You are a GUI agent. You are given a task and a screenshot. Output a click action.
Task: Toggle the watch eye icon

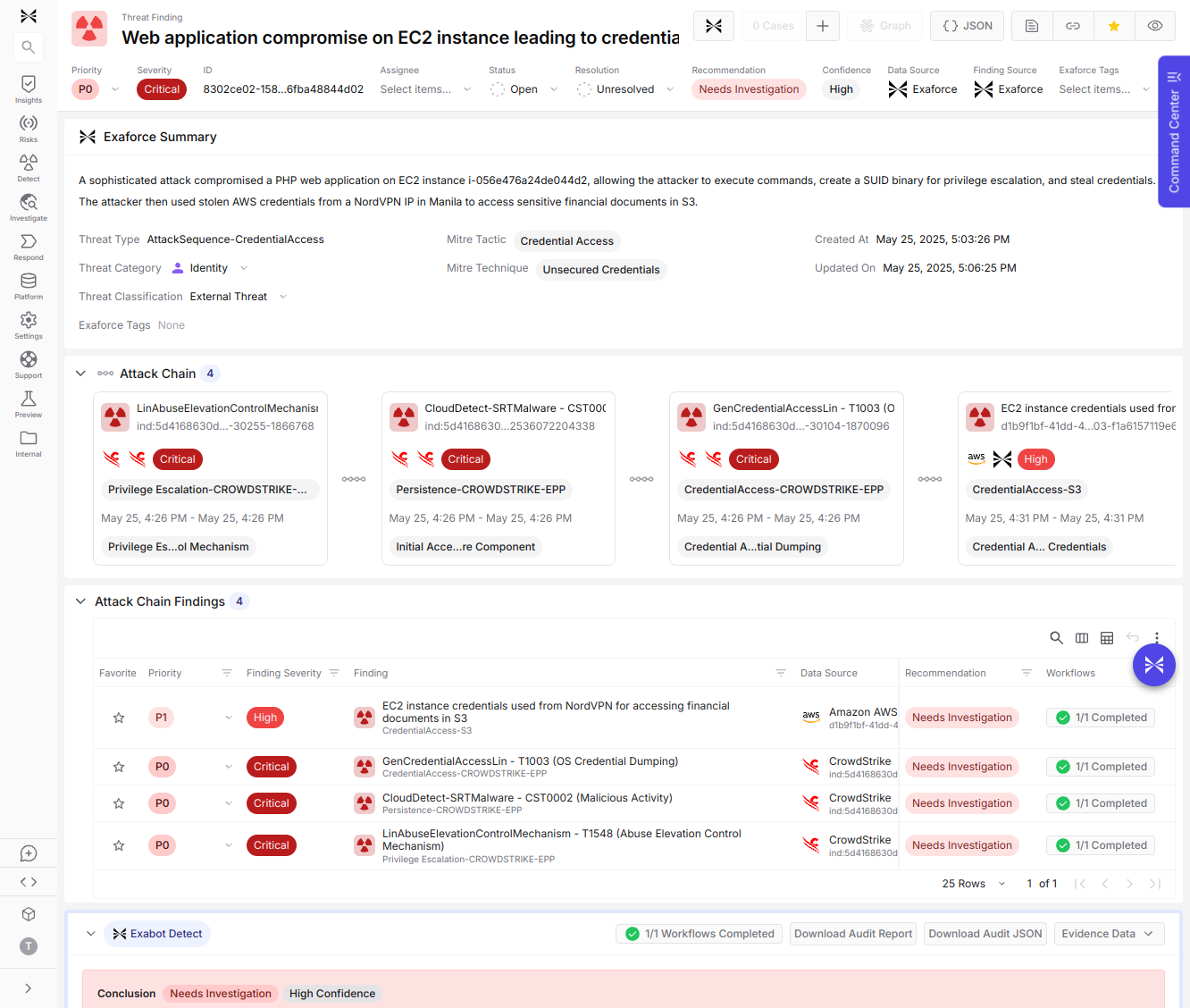pyautogui.click(x=1155, y=26)
